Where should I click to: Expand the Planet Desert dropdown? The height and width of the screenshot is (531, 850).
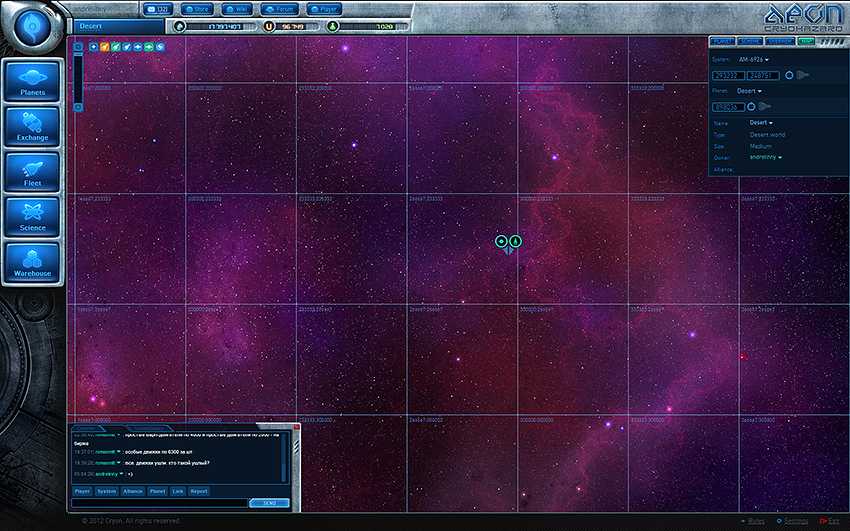[x=749, y=91]
